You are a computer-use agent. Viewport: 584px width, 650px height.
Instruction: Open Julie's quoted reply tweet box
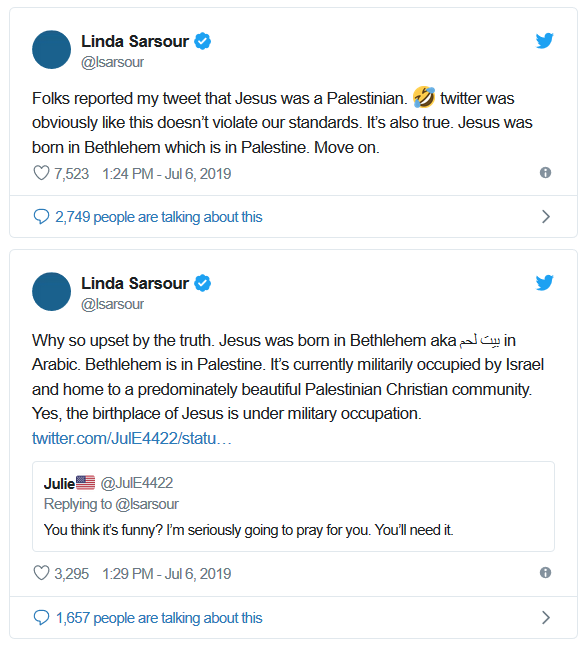(x=293, y=506)
